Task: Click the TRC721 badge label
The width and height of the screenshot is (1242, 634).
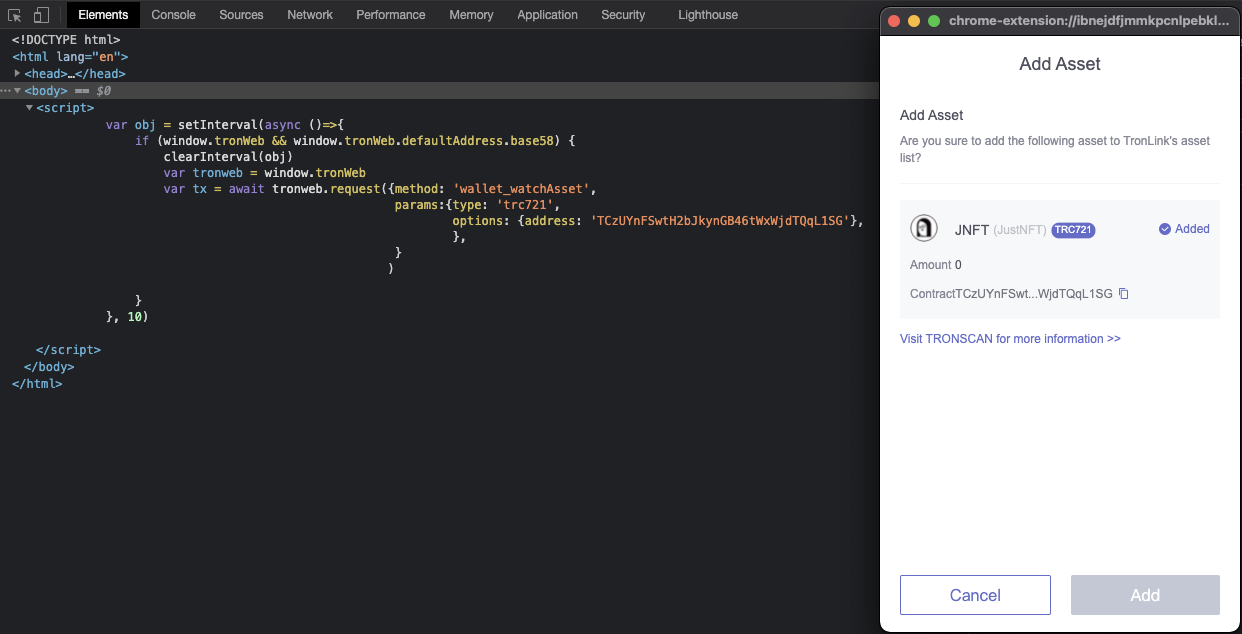Action: pyautogui.click(x=1073, y=230)
